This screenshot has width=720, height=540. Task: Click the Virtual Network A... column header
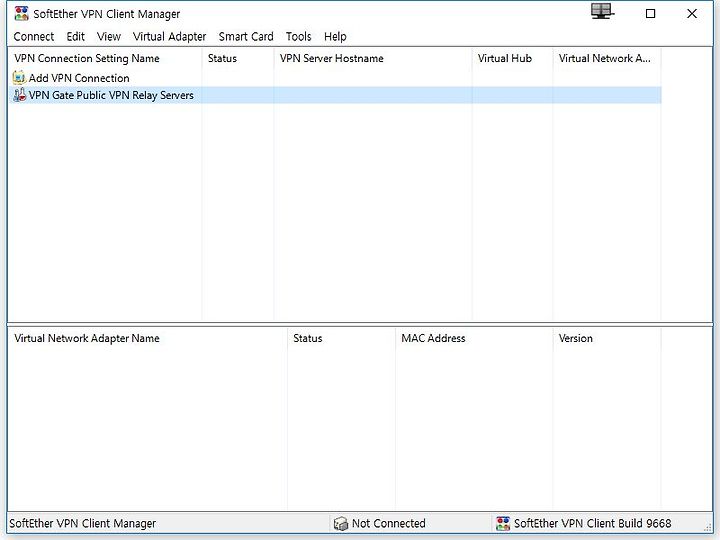[607, 58]
